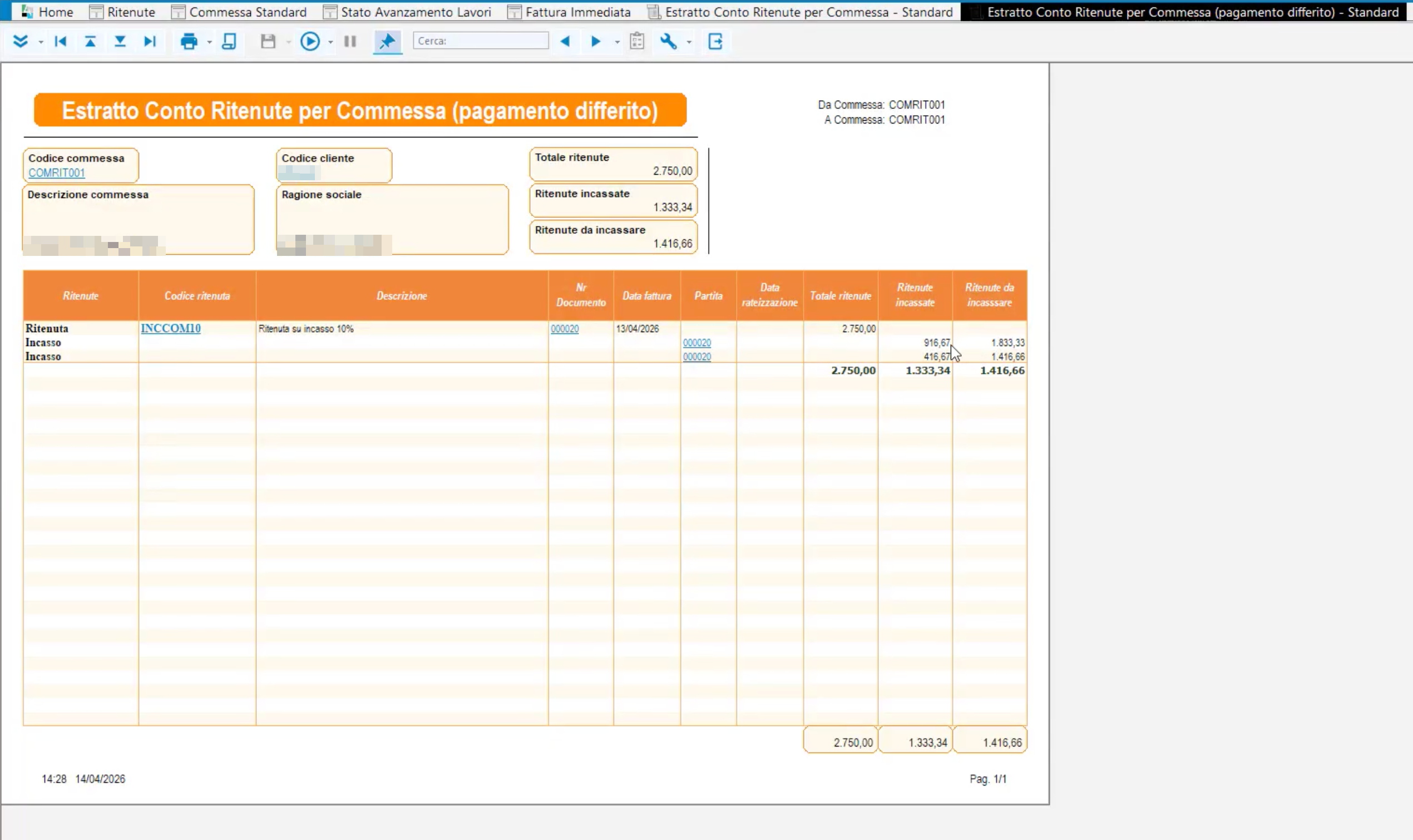Jump to the previous page with the up-arrow icon

(90, 41)
